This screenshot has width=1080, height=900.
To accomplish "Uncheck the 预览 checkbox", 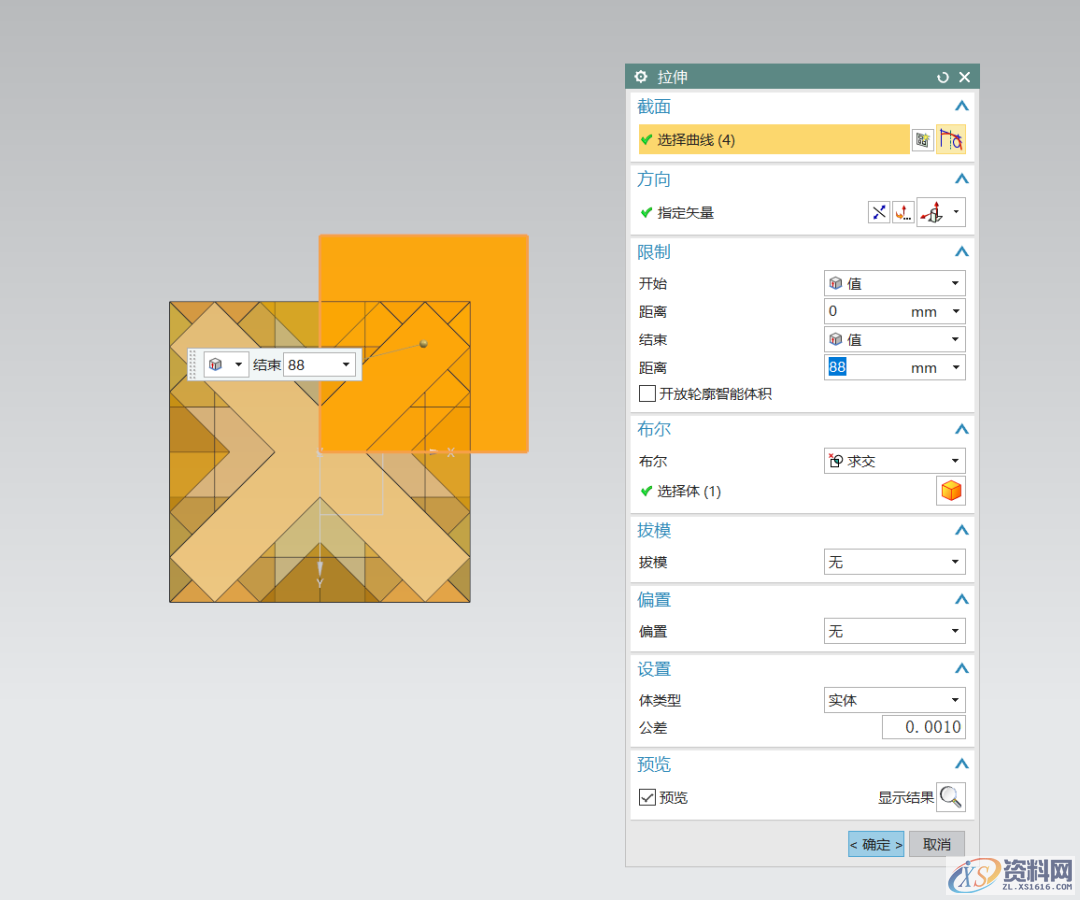I will point(645,797).
